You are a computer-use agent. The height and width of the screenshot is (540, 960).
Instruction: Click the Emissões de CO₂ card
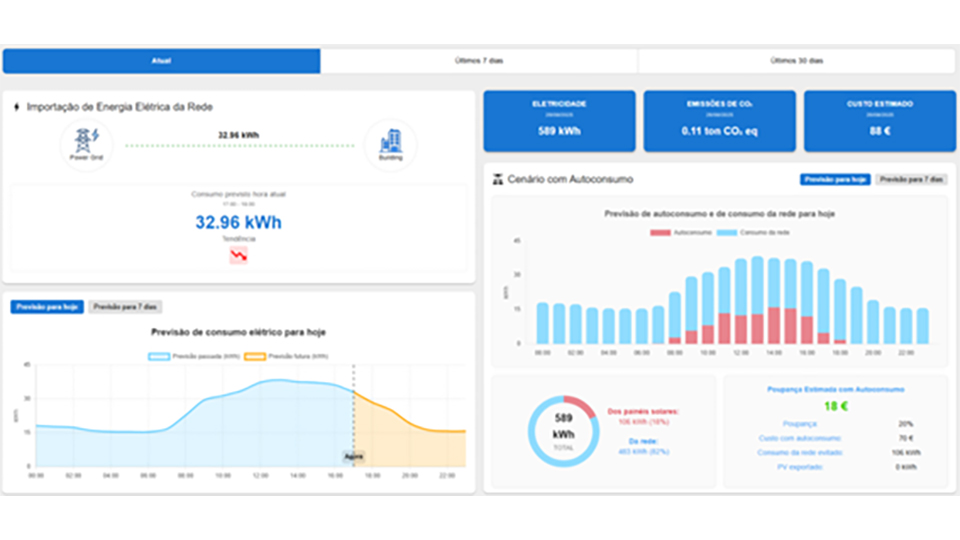(719, 121)
